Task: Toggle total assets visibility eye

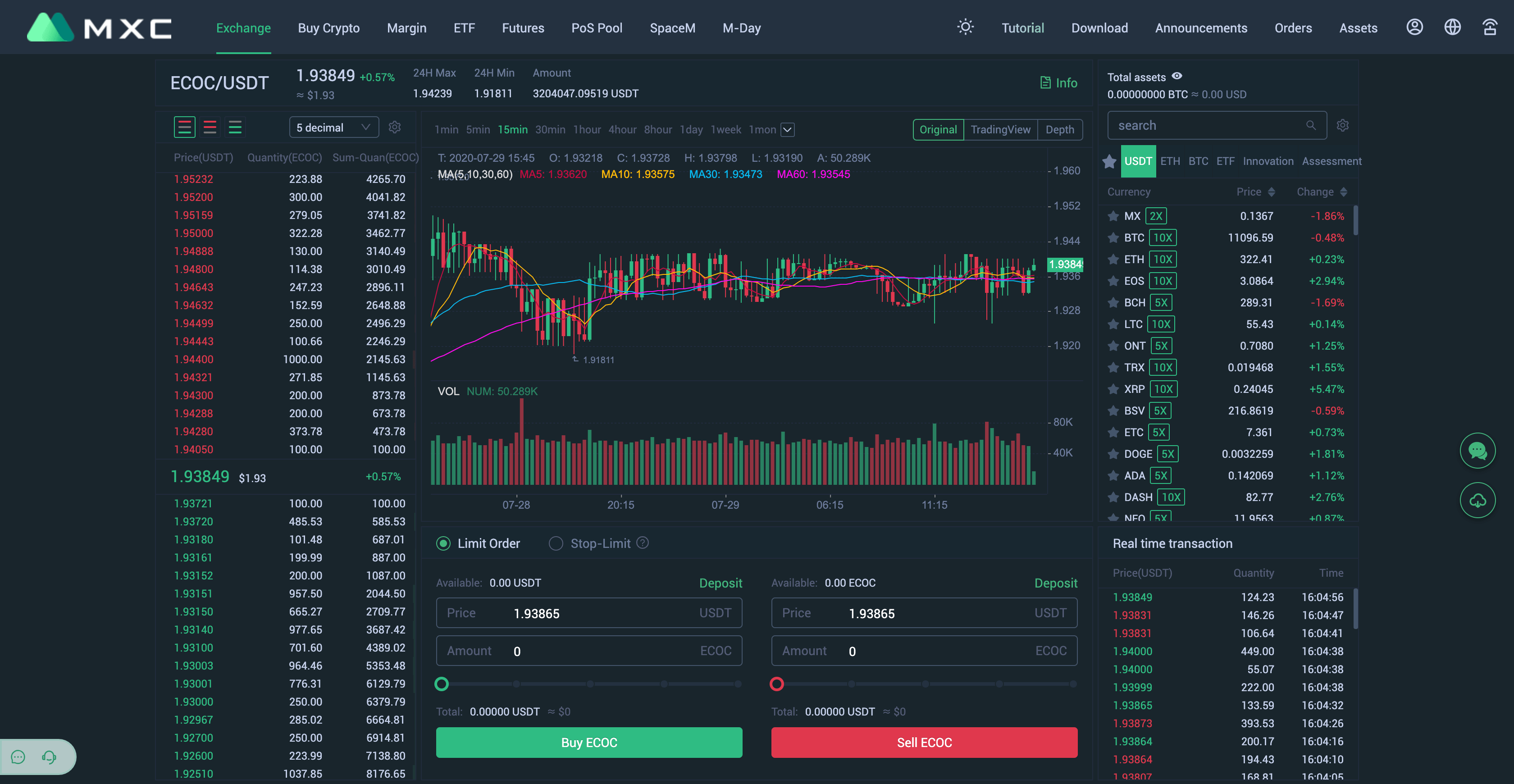Action: pos(1177,77)
